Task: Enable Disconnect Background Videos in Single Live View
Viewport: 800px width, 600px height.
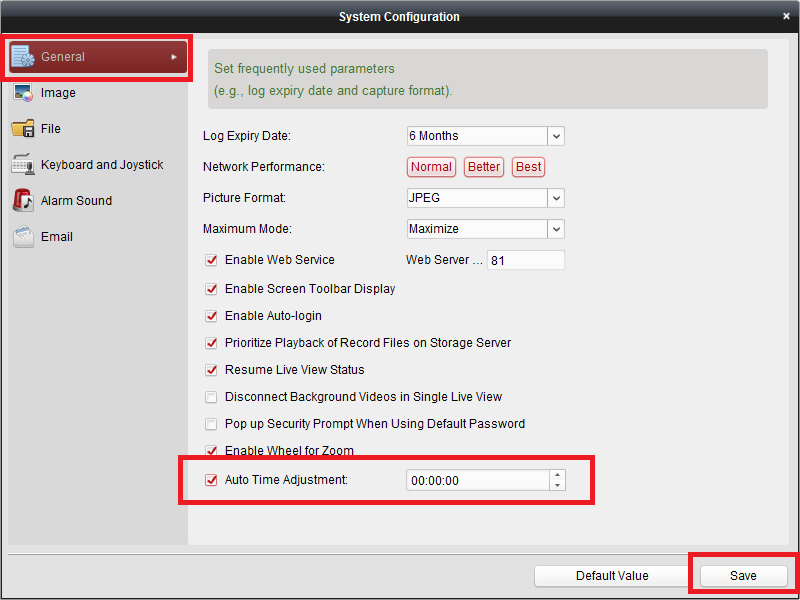Action: point(211,397)
